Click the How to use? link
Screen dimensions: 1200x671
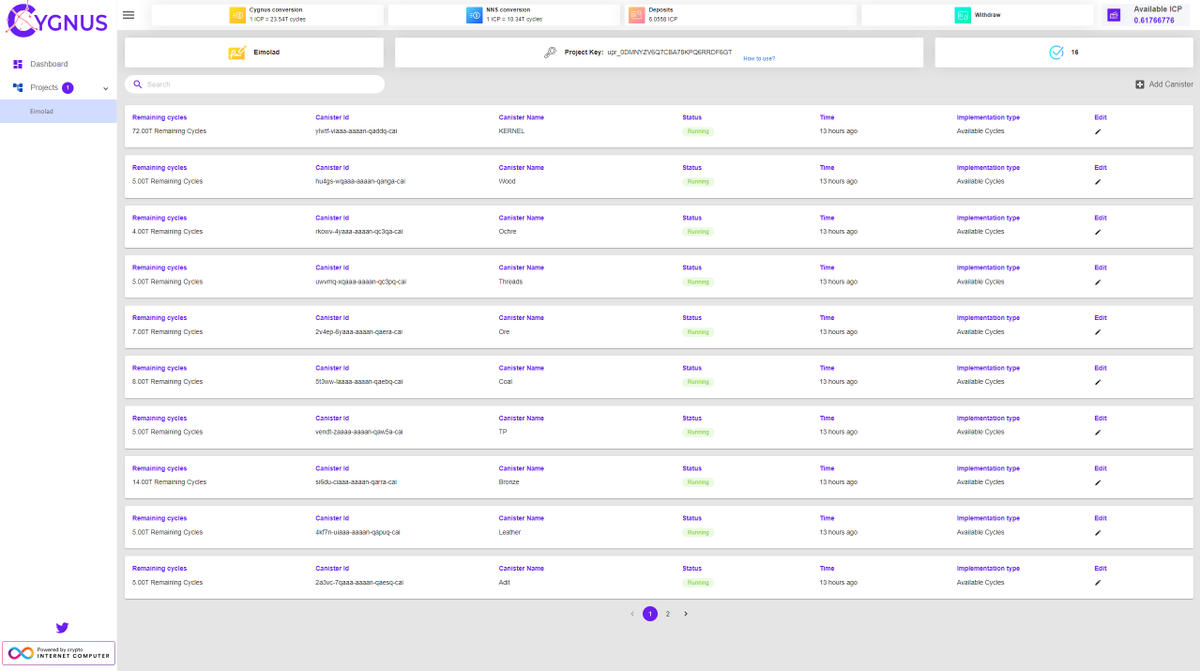tap(759, 59)
